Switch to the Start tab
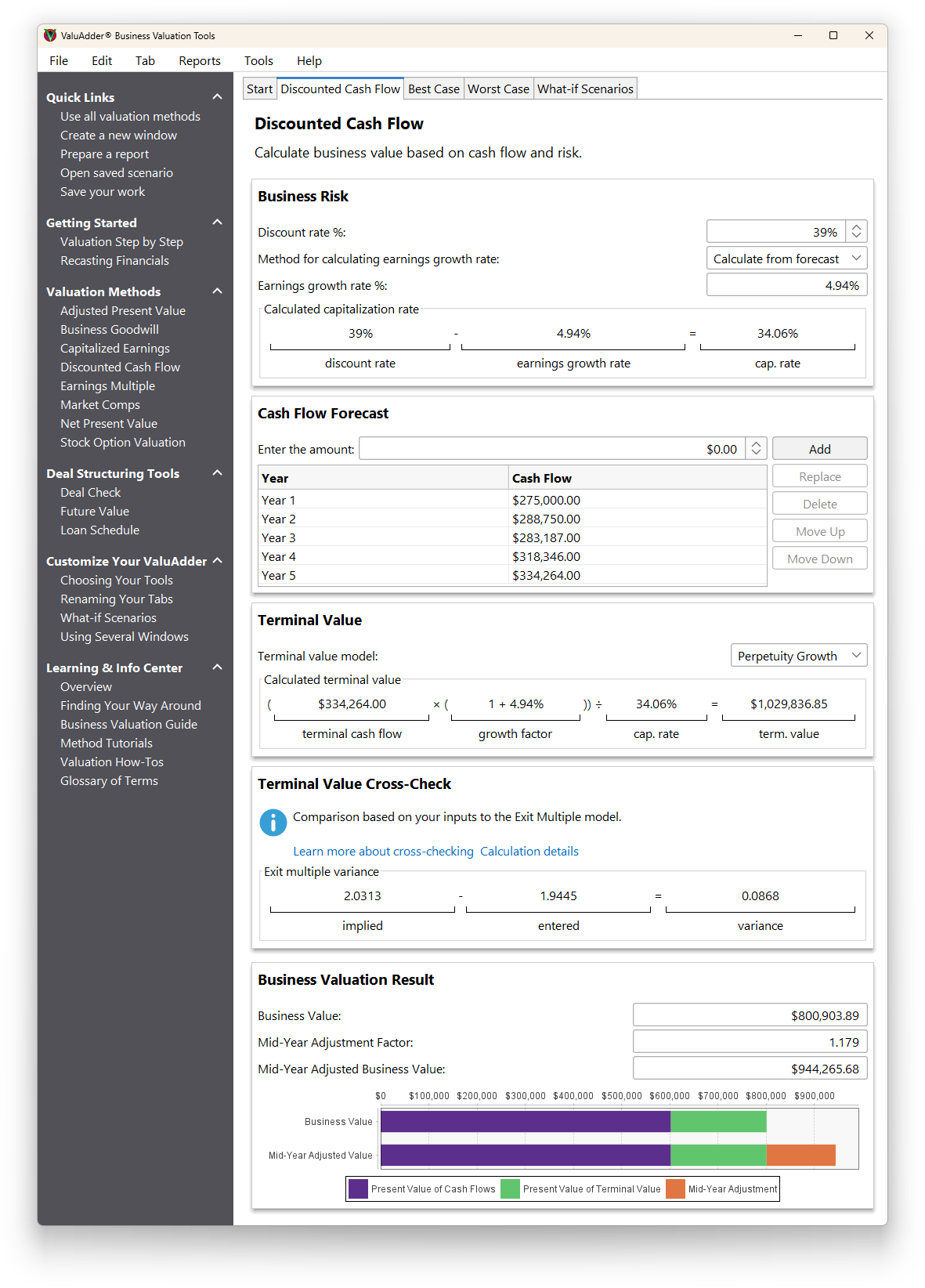The width and height of the screenshot is (925, 1288). [x=259, y=89]
